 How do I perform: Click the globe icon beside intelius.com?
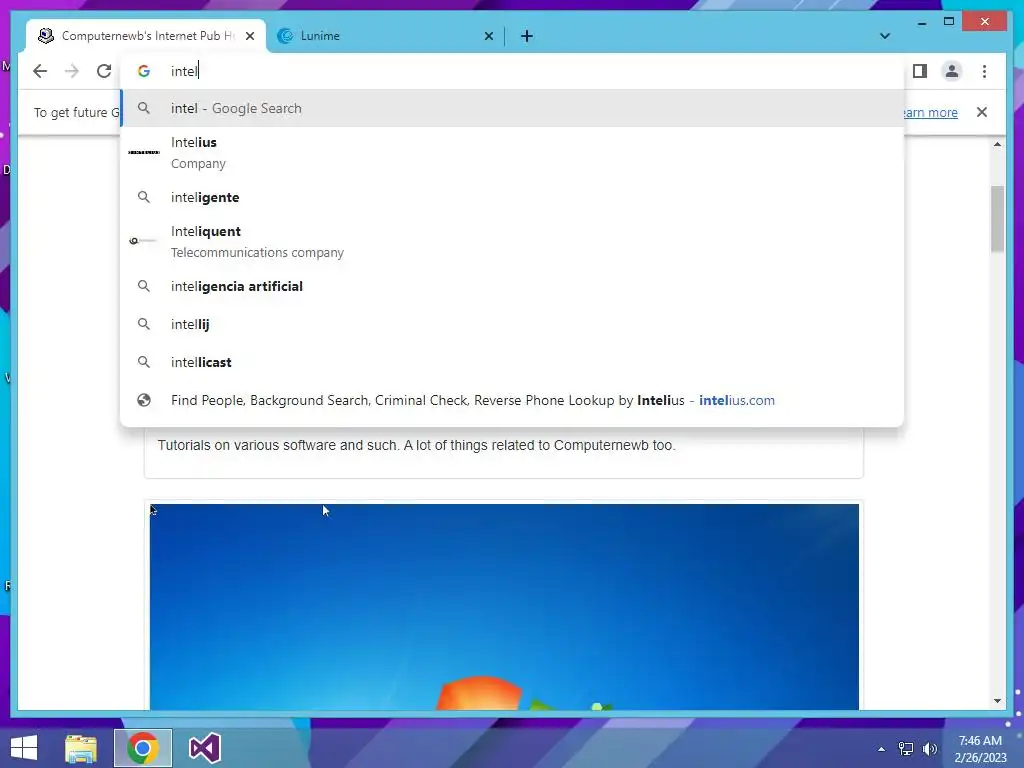[144, 400]
